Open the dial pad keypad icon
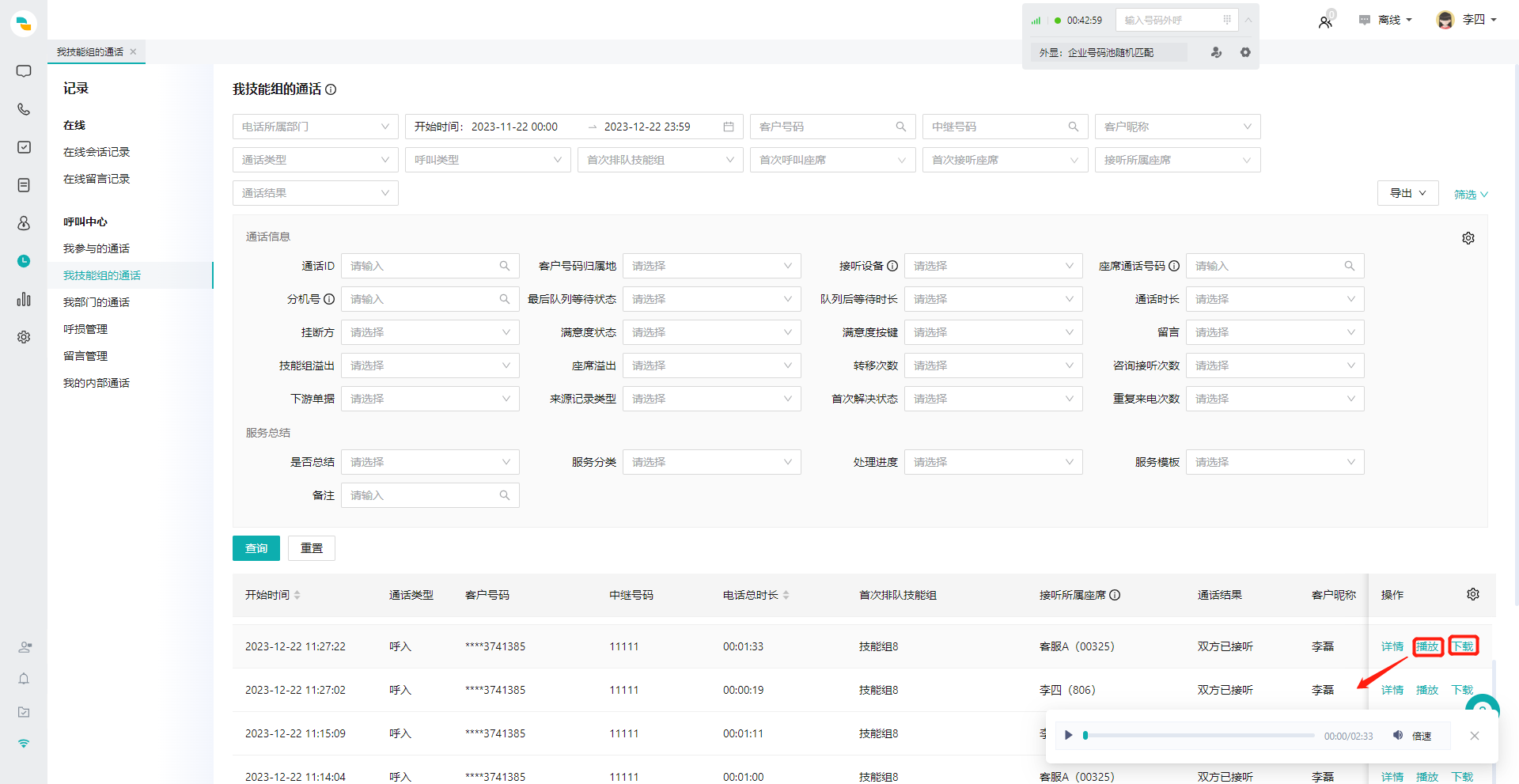The width and height of the screenshot is (1519, 784). pos(1227,20)
